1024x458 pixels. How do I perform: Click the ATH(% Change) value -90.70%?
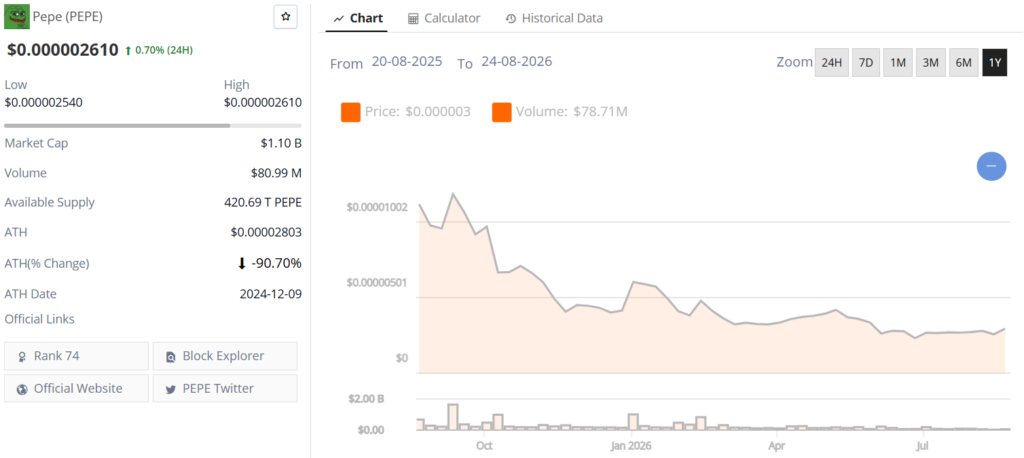point(277,263)
